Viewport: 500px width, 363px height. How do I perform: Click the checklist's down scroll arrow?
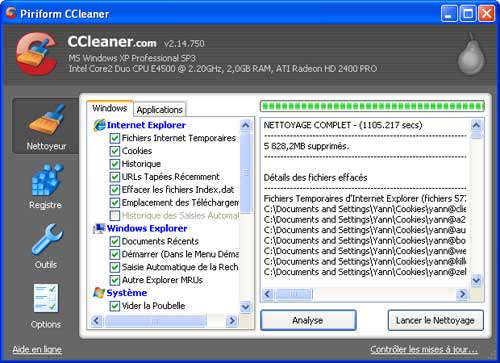click(x=245, y=306)
